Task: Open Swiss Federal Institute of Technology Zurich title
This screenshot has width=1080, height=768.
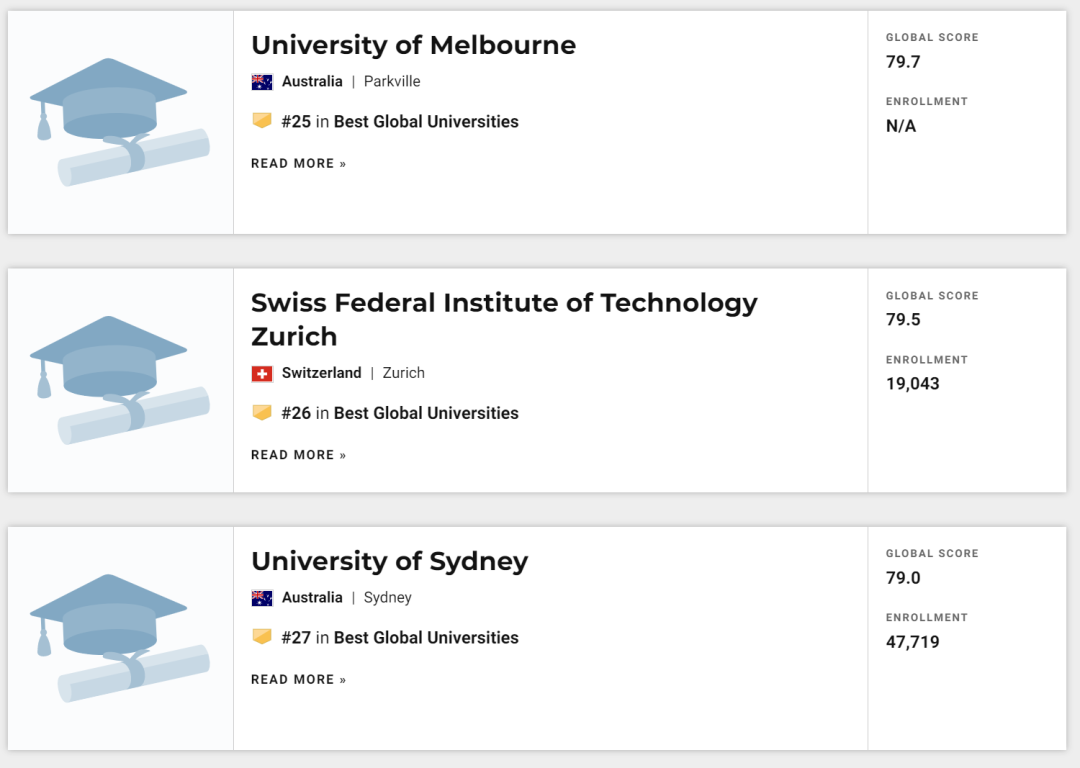Action: (x=504, y=318)
